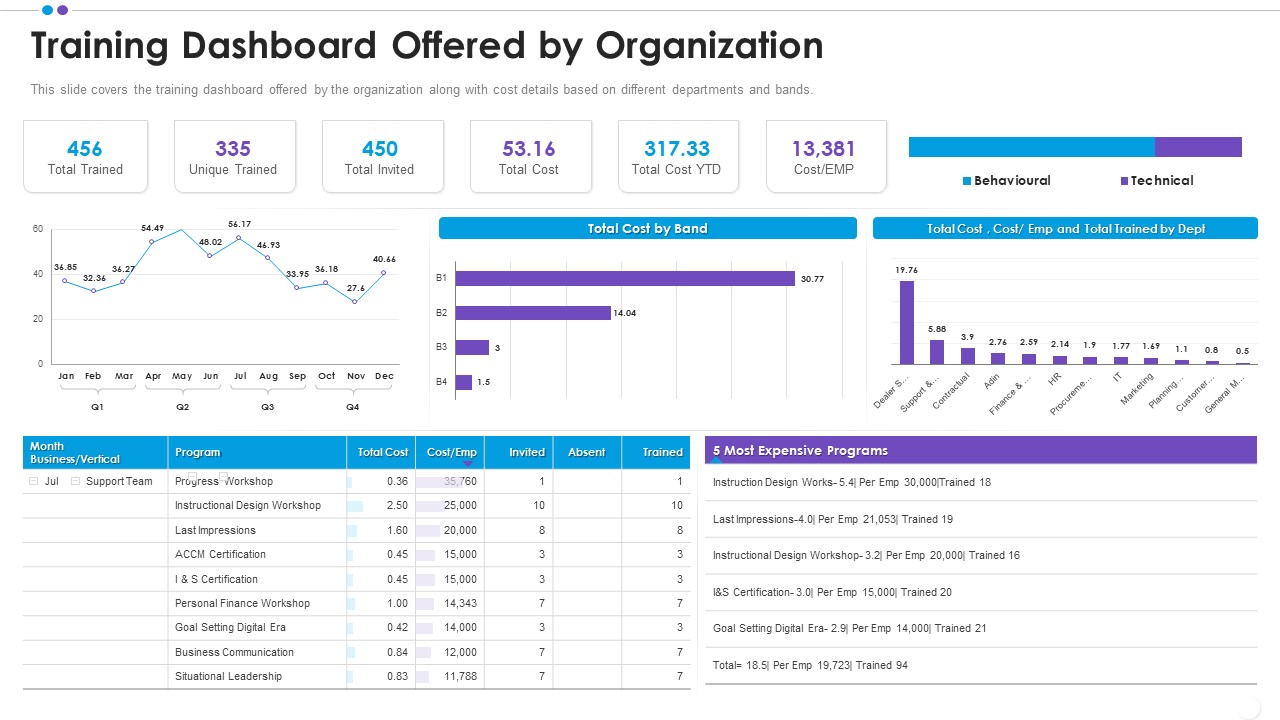Select the I & S Certification program cell

click(x=257, y=579)
